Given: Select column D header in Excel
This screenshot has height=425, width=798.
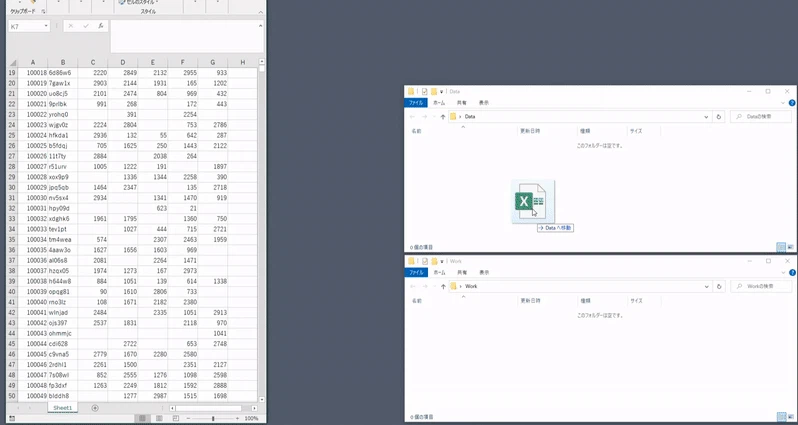Looking at the screenshot, I should coord(123,63).
